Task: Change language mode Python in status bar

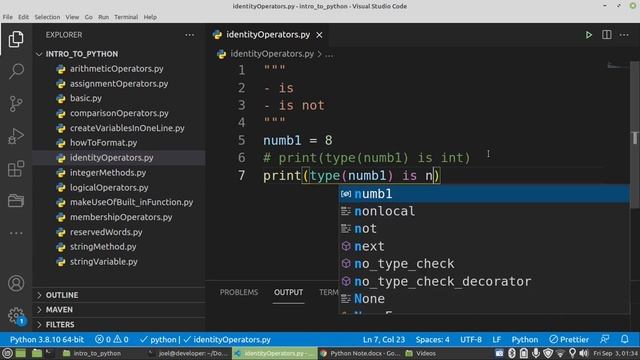Action: click(x=524, y=339)
